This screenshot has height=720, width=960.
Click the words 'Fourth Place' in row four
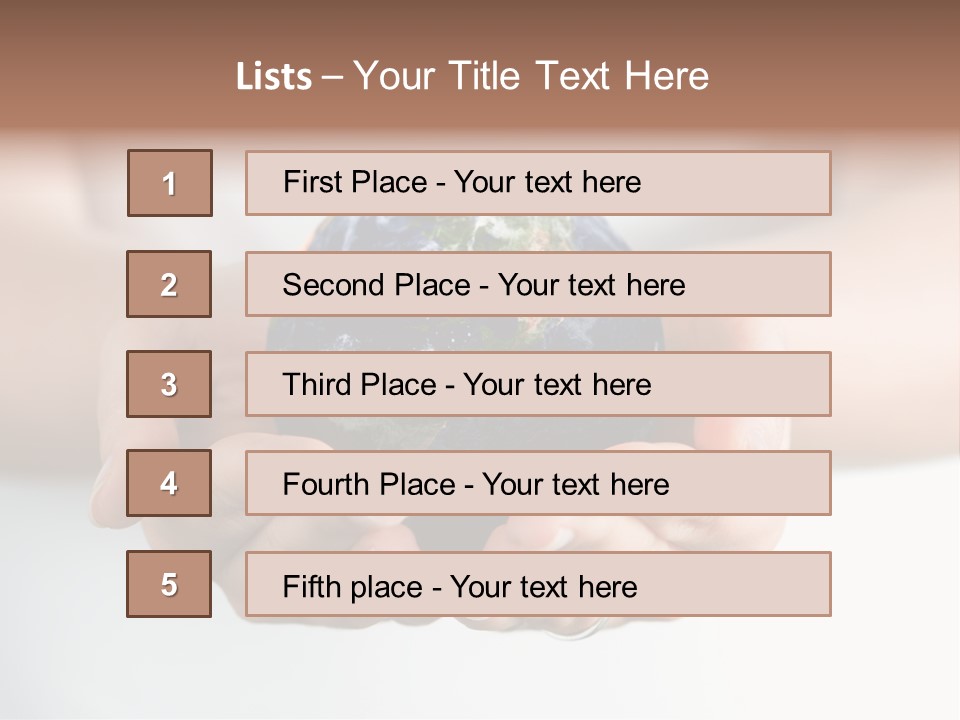tap(369, 484)
